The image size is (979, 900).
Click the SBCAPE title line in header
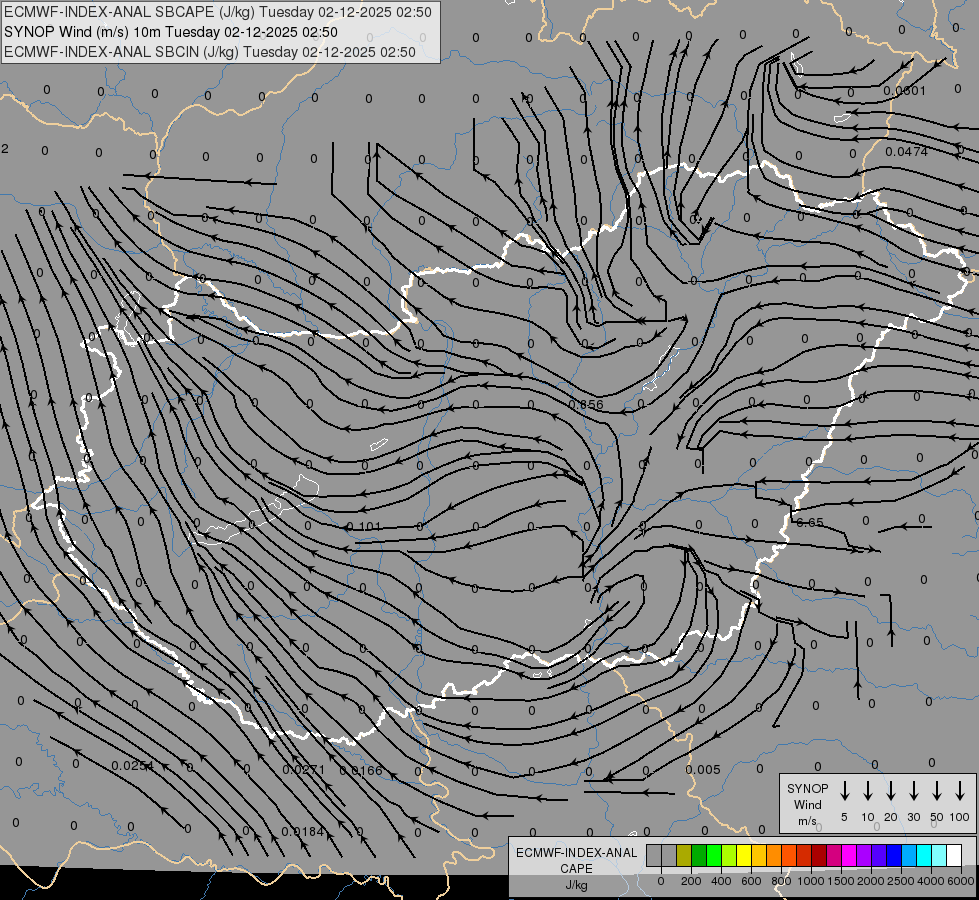point(218,12)
